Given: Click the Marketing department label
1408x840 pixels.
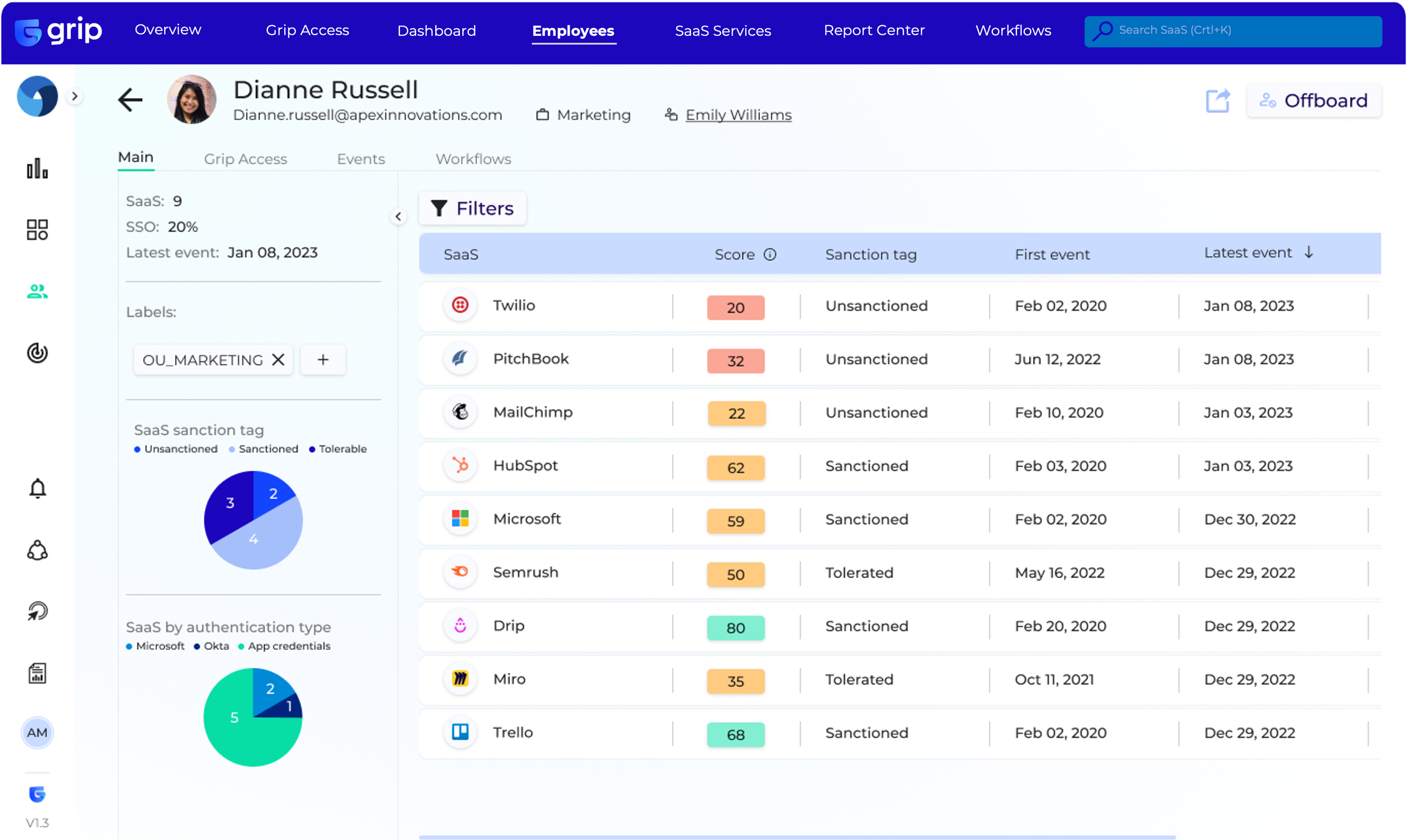Looking at the screenshot, I should tap(594, 115).
